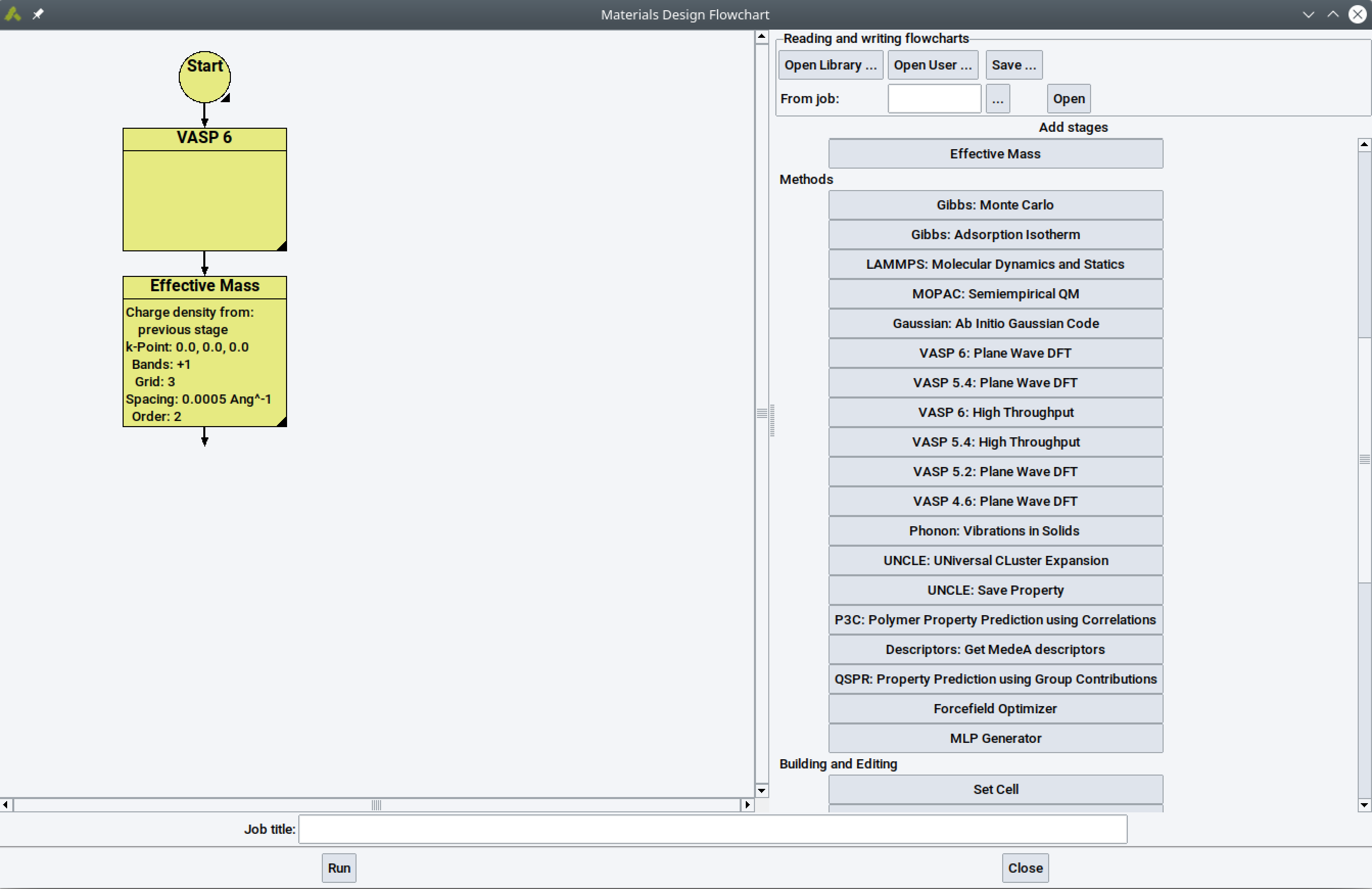Add QSPR: Property Prediction stage
The image size is (1372, 889).
click(x=995, y=679)
